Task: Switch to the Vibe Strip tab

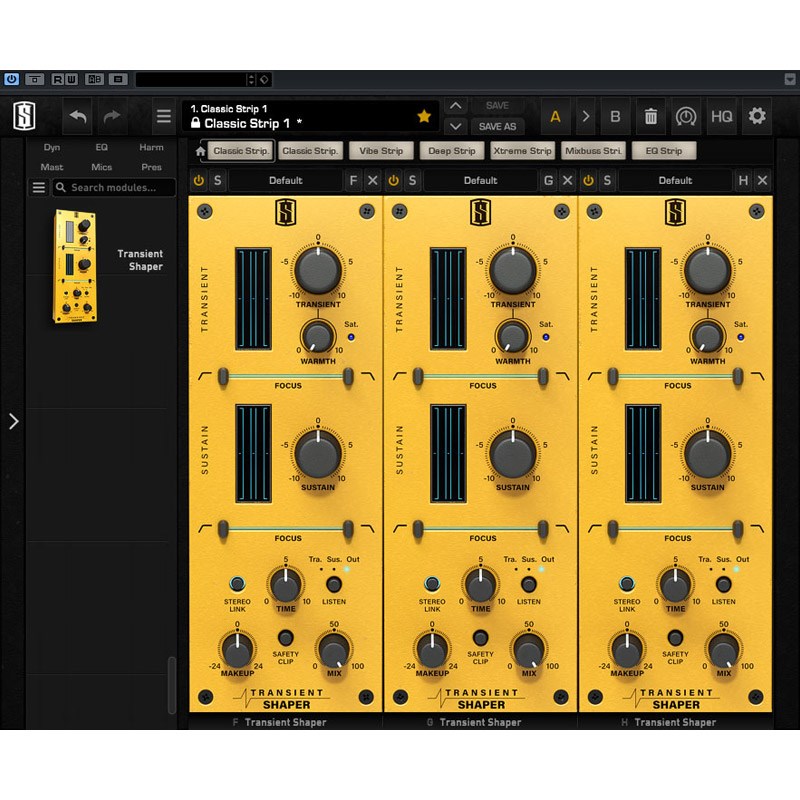Action: 381,151
